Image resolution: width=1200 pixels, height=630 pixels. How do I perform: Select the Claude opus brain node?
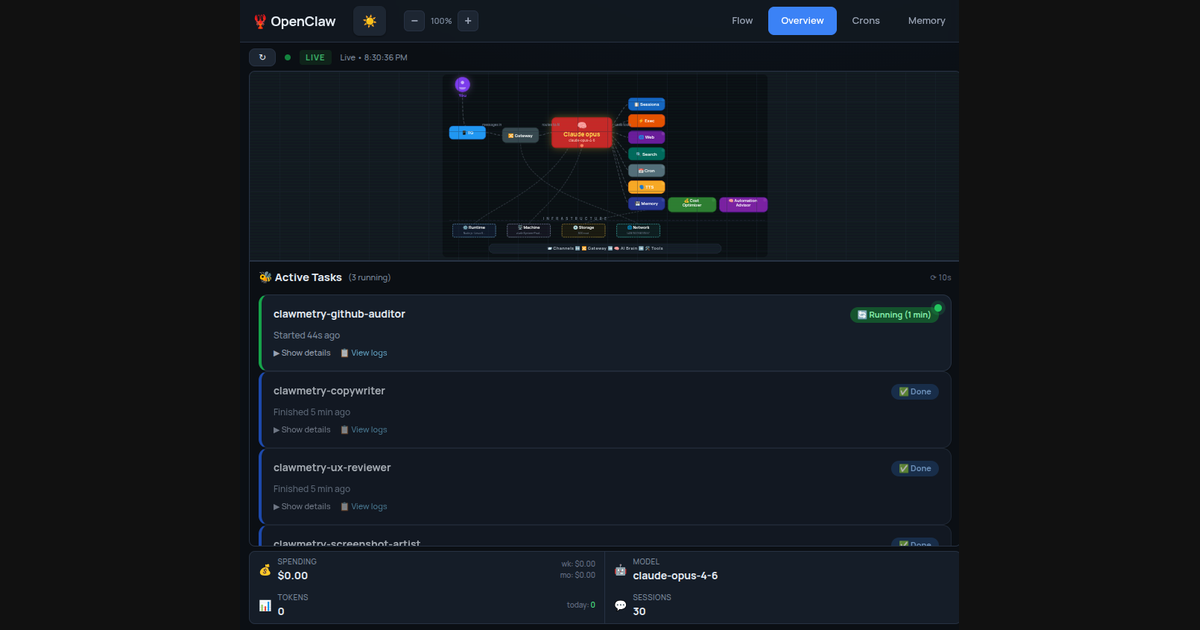point(581,132)
